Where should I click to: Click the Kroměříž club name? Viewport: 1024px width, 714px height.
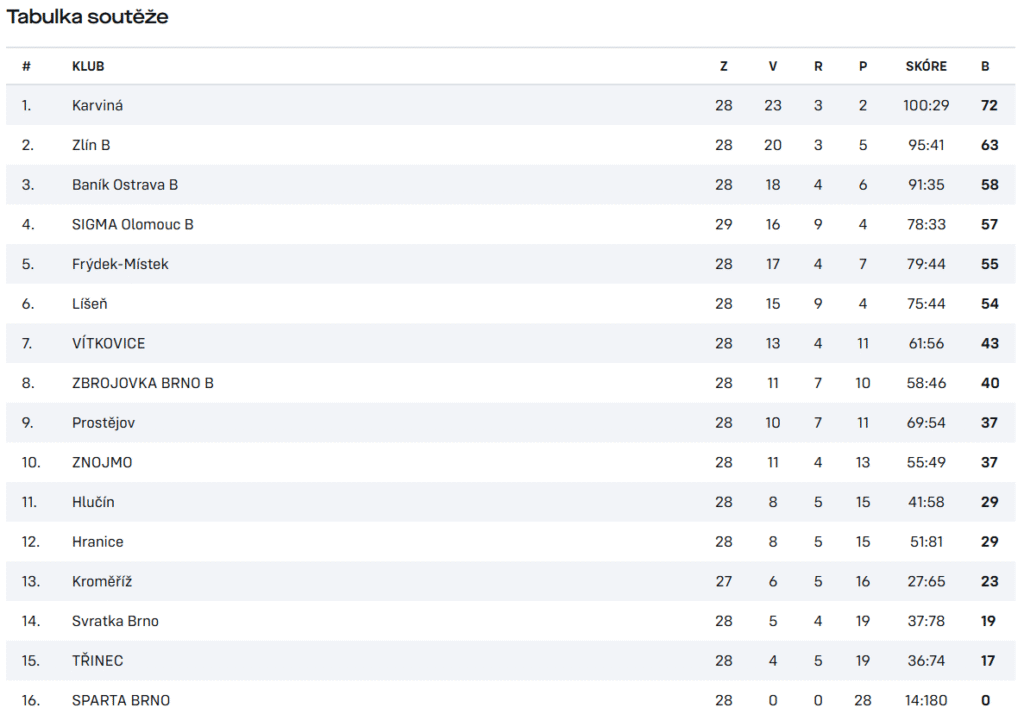click(102, 581)
